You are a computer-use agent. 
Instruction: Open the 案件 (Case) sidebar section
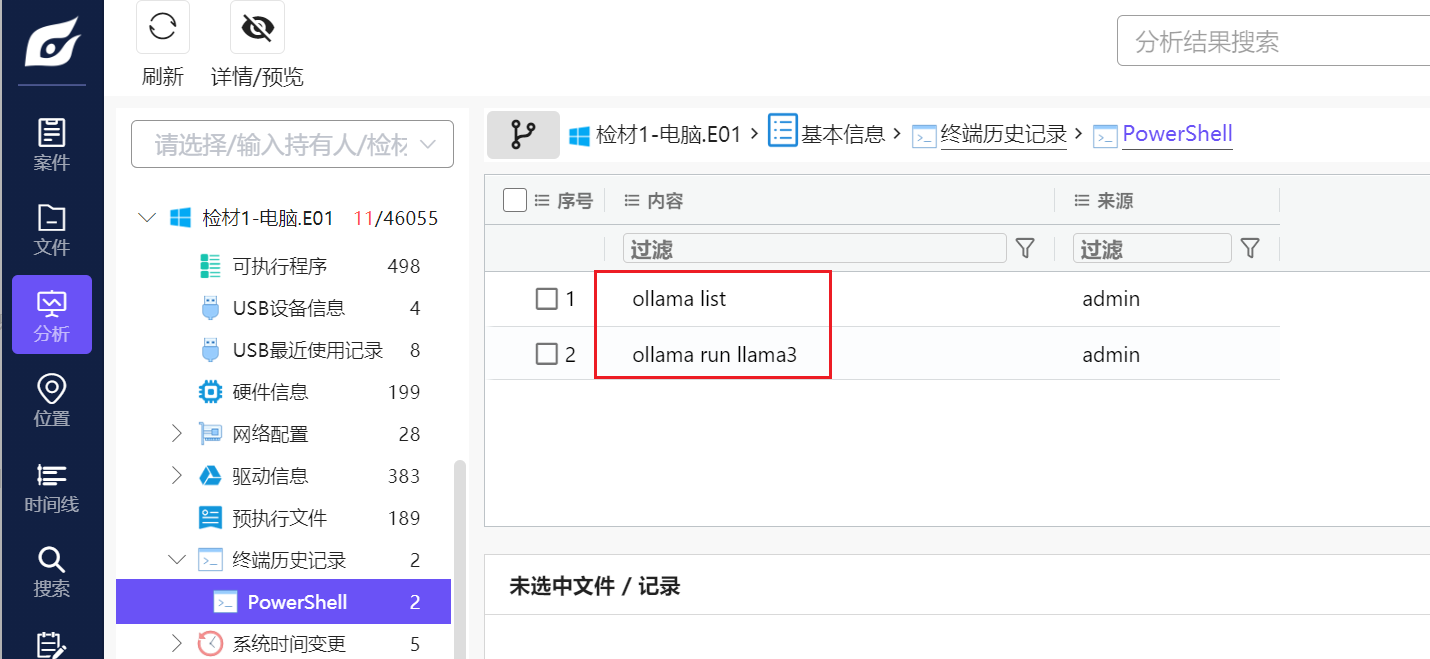pyautogui.click(x=51, y=144)
